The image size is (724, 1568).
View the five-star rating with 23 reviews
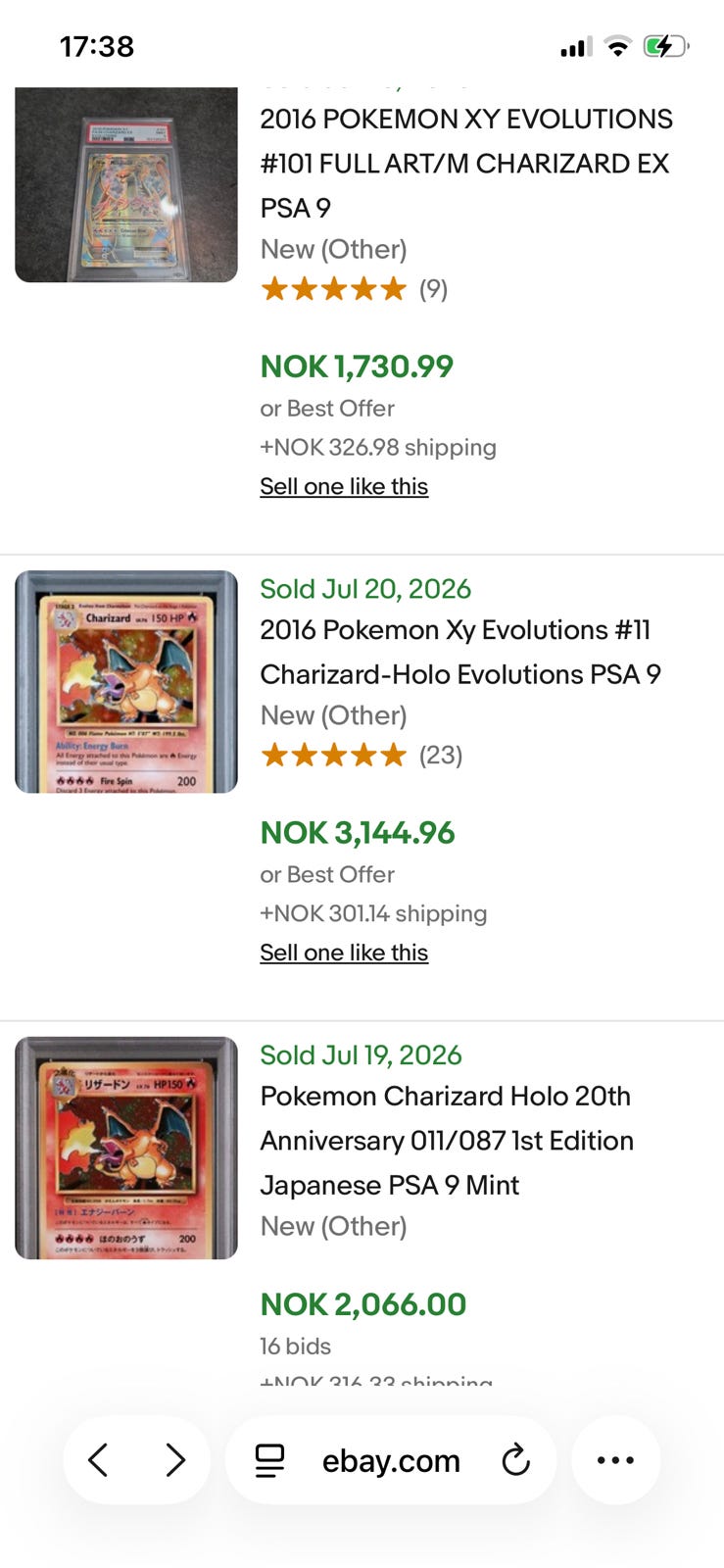pos(361,756)
